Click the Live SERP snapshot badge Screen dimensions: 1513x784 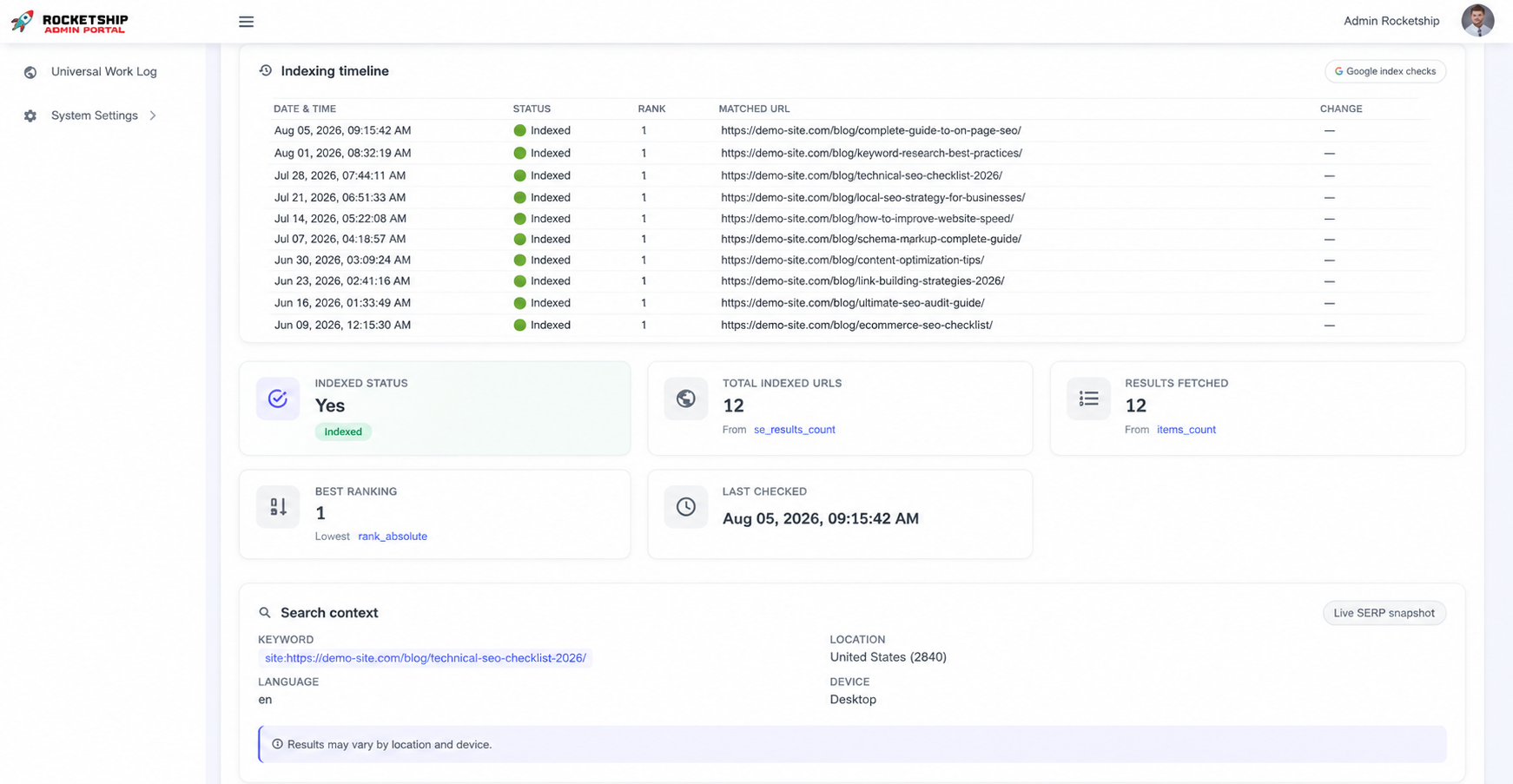coord(1384,613)
